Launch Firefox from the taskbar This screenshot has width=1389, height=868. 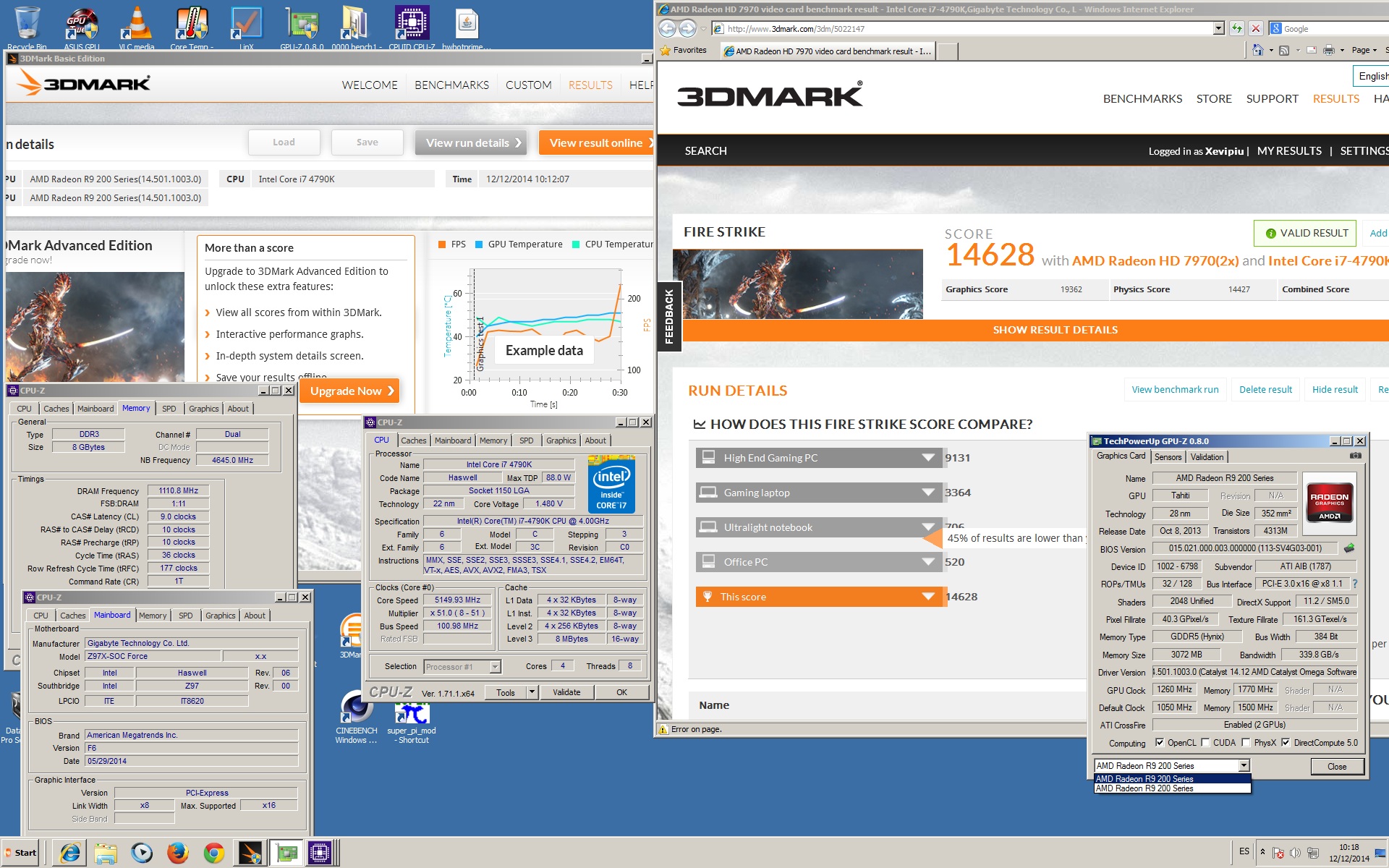[x=178, y=853]
